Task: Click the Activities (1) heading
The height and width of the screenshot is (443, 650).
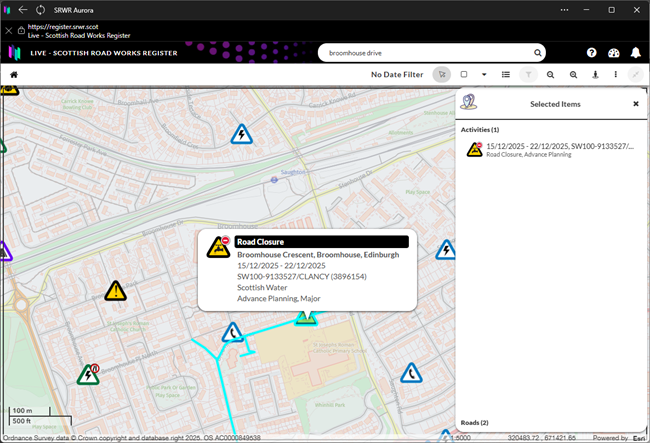Action: tap(480, 130)
